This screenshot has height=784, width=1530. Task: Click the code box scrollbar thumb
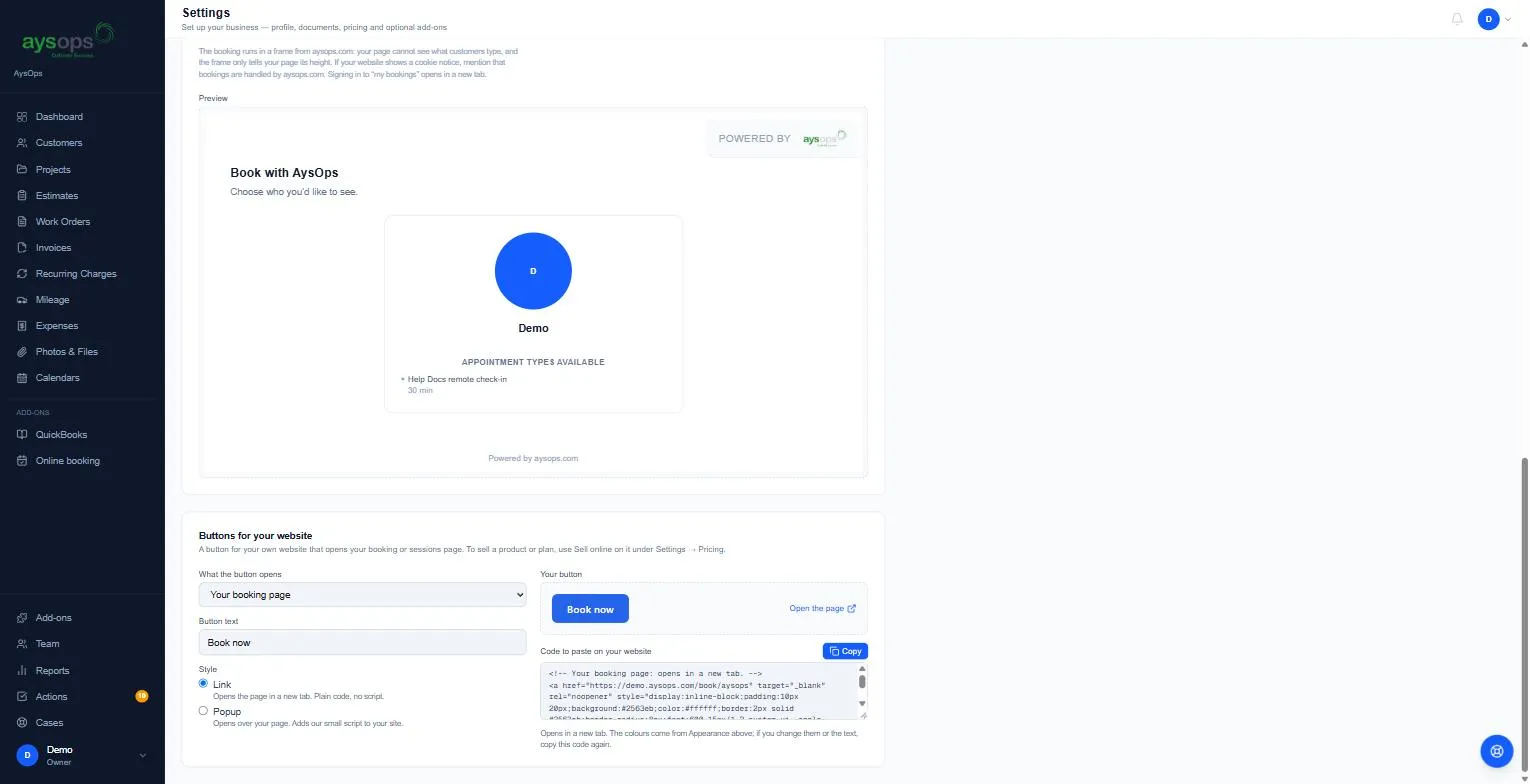[x=862, y=681]
